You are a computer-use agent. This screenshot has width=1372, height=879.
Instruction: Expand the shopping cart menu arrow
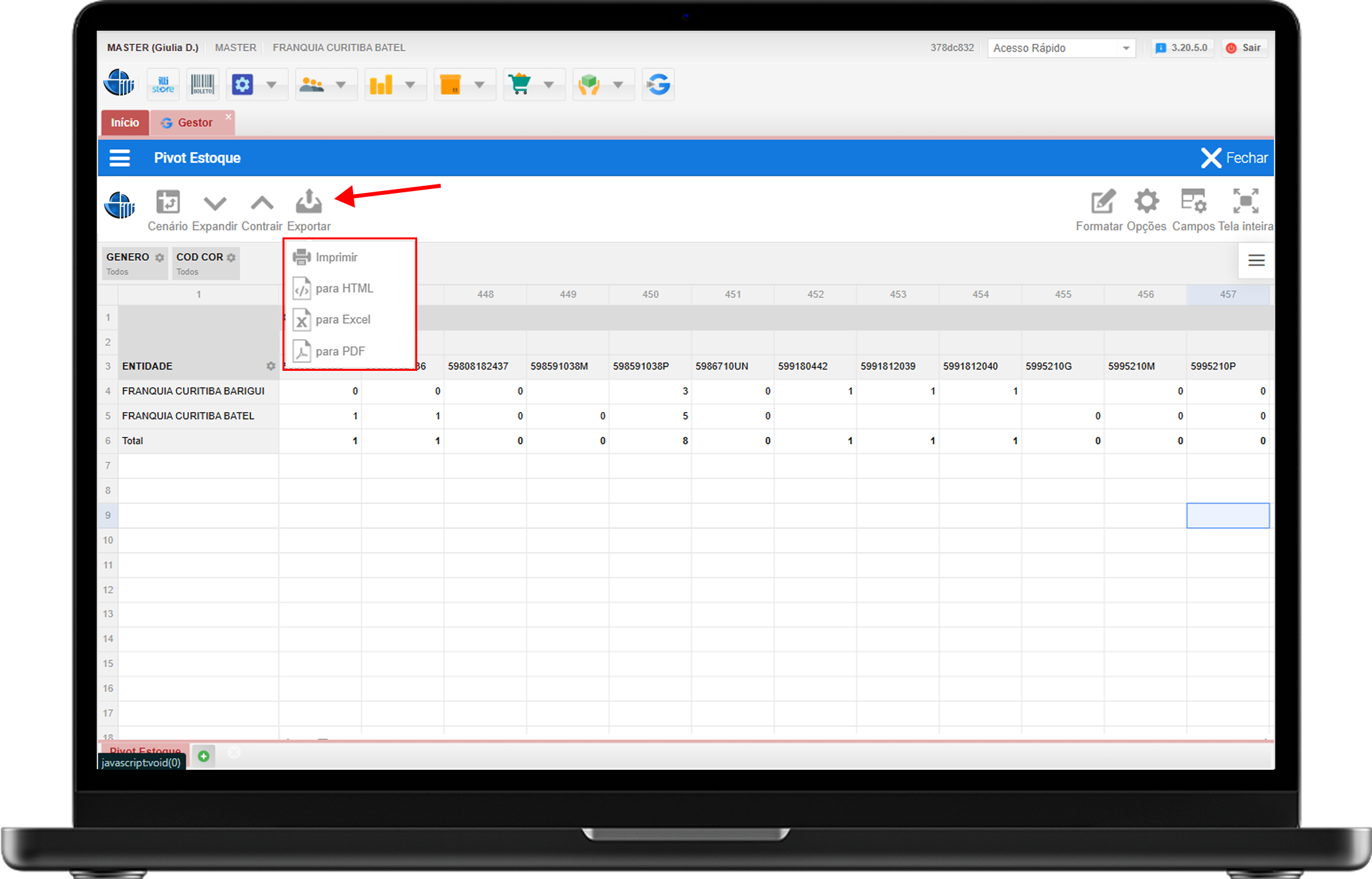(549, 85)
